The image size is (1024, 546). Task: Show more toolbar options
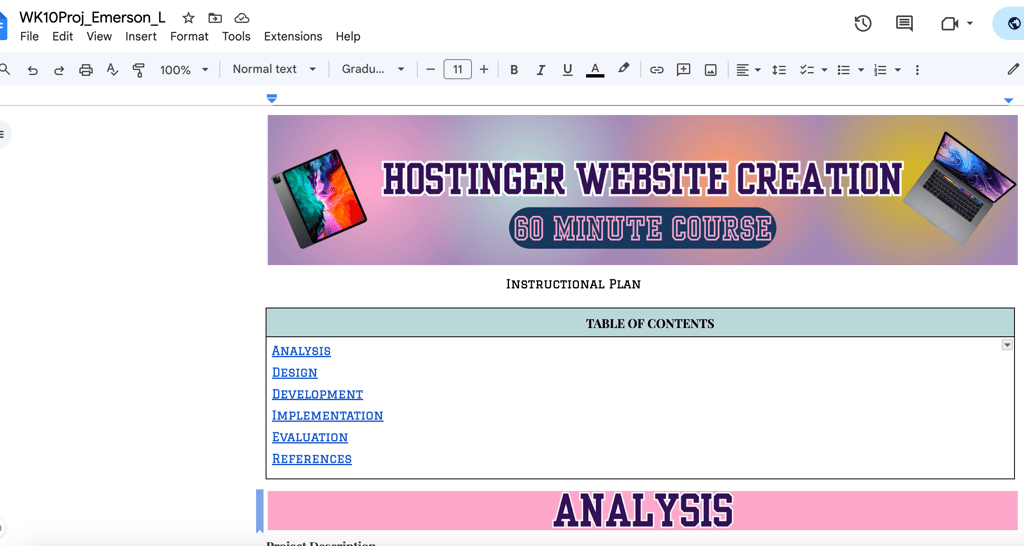(917, 70)
